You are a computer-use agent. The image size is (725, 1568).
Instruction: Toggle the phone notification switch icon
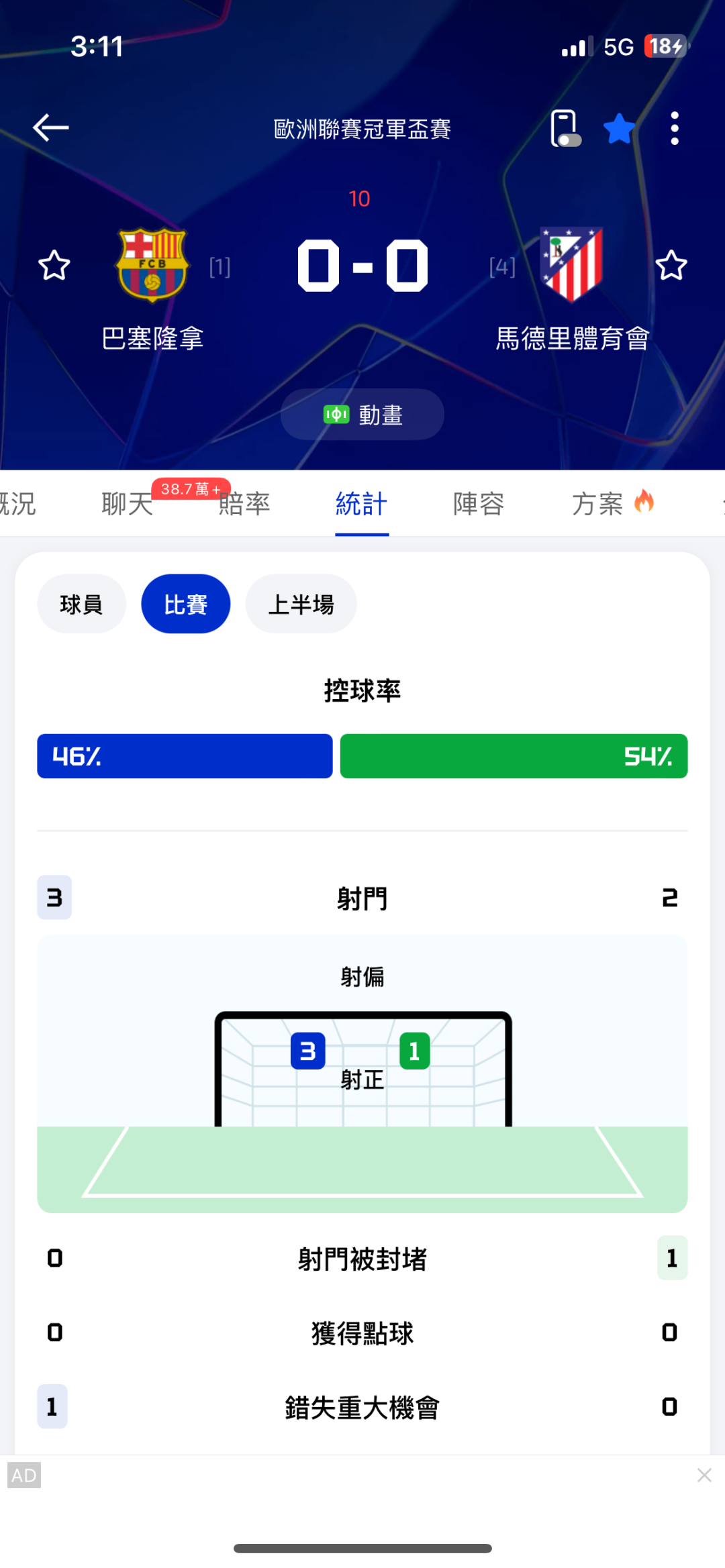click(565, 128)
